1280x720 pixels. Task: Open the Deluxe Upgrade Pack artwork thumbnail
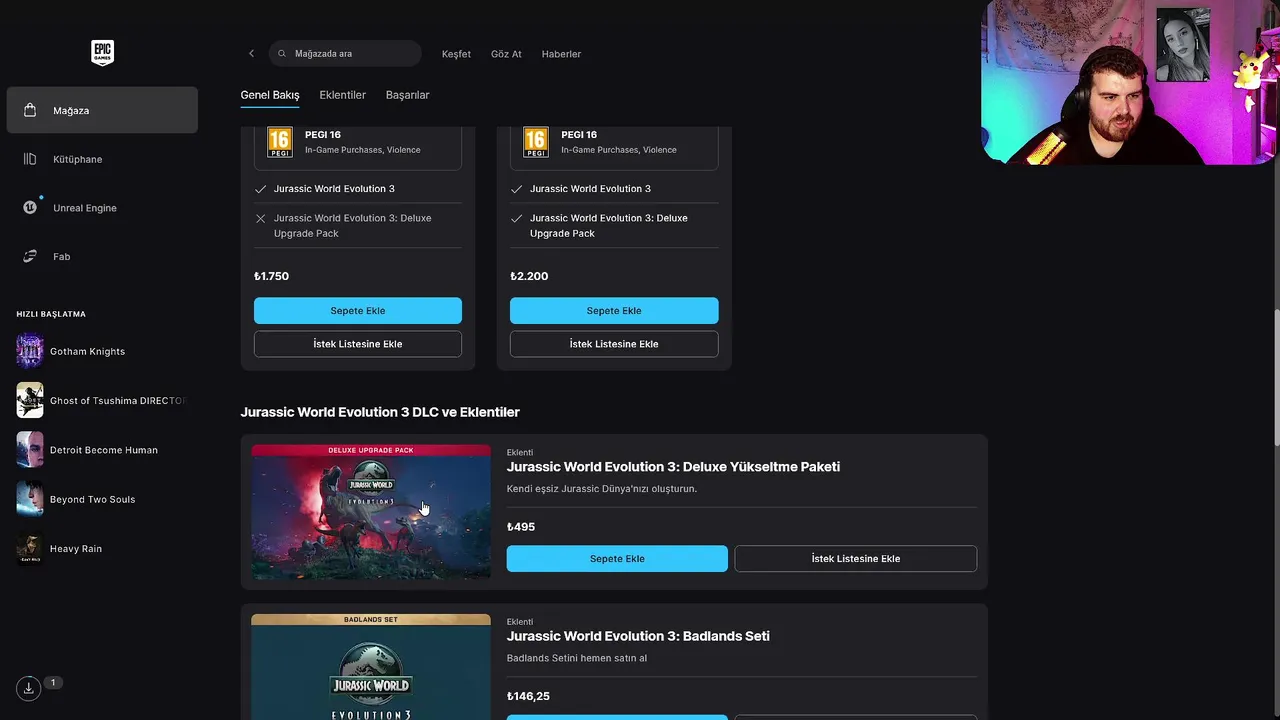371,512
